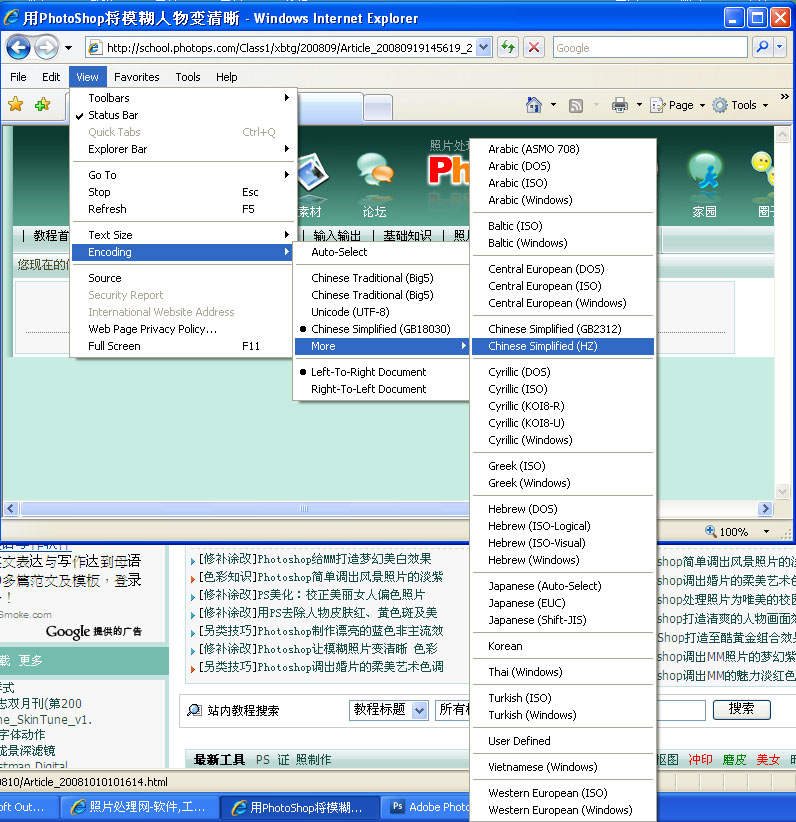The image size is (796, 822).
Task: Open the File menu
Action: (18, 77)
